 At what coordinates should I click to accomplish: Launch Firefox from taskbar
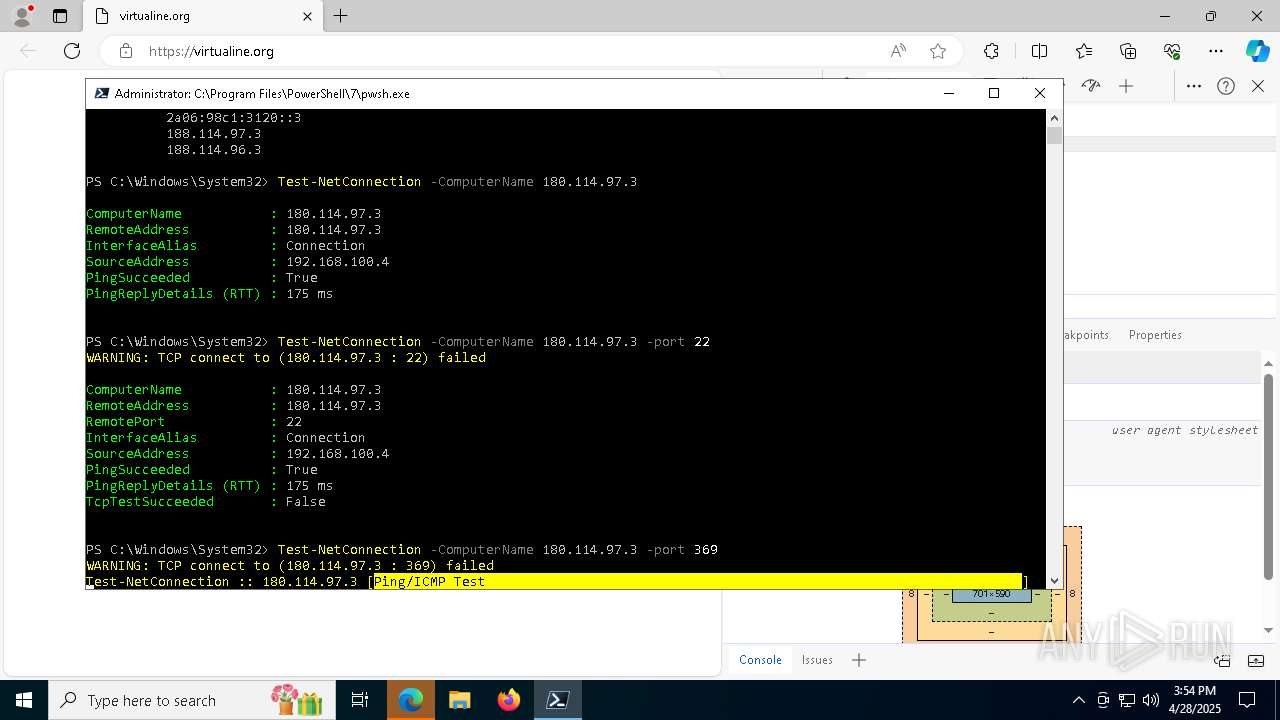coord(508,700)
